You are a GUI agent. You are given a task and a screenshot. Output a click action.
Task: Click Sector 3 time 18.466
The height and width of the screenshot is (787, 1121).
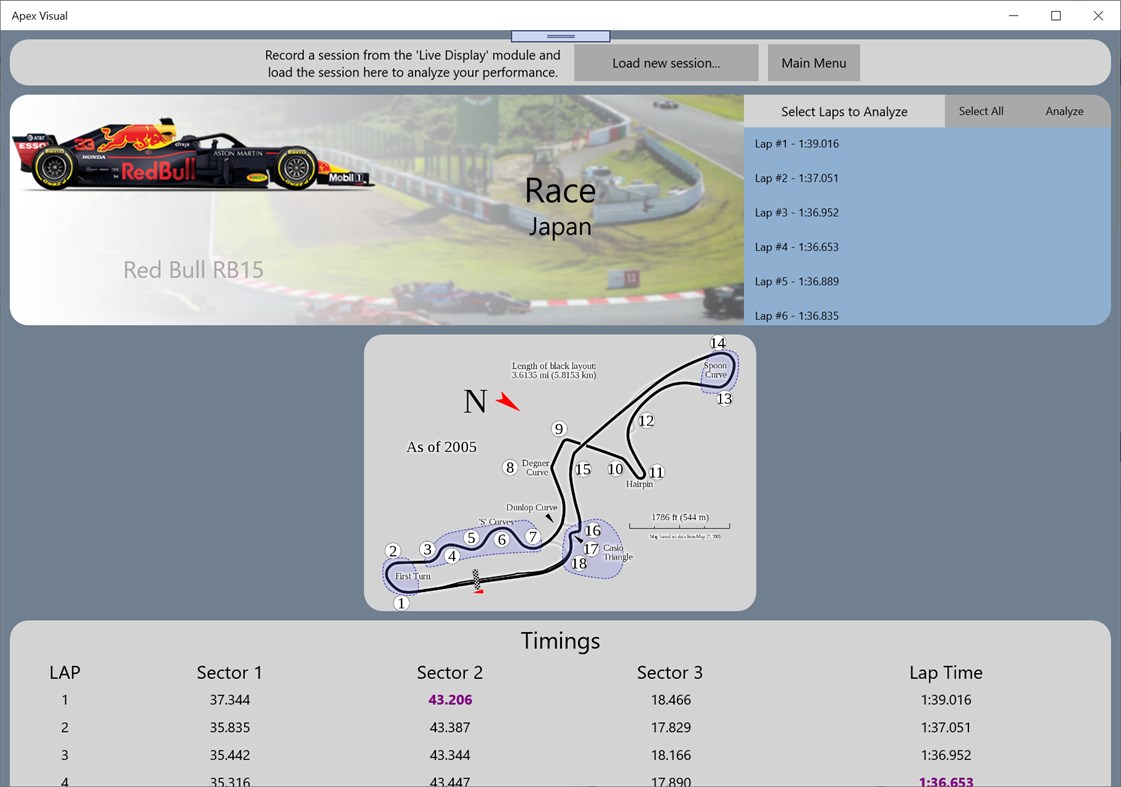coord(671,700)
